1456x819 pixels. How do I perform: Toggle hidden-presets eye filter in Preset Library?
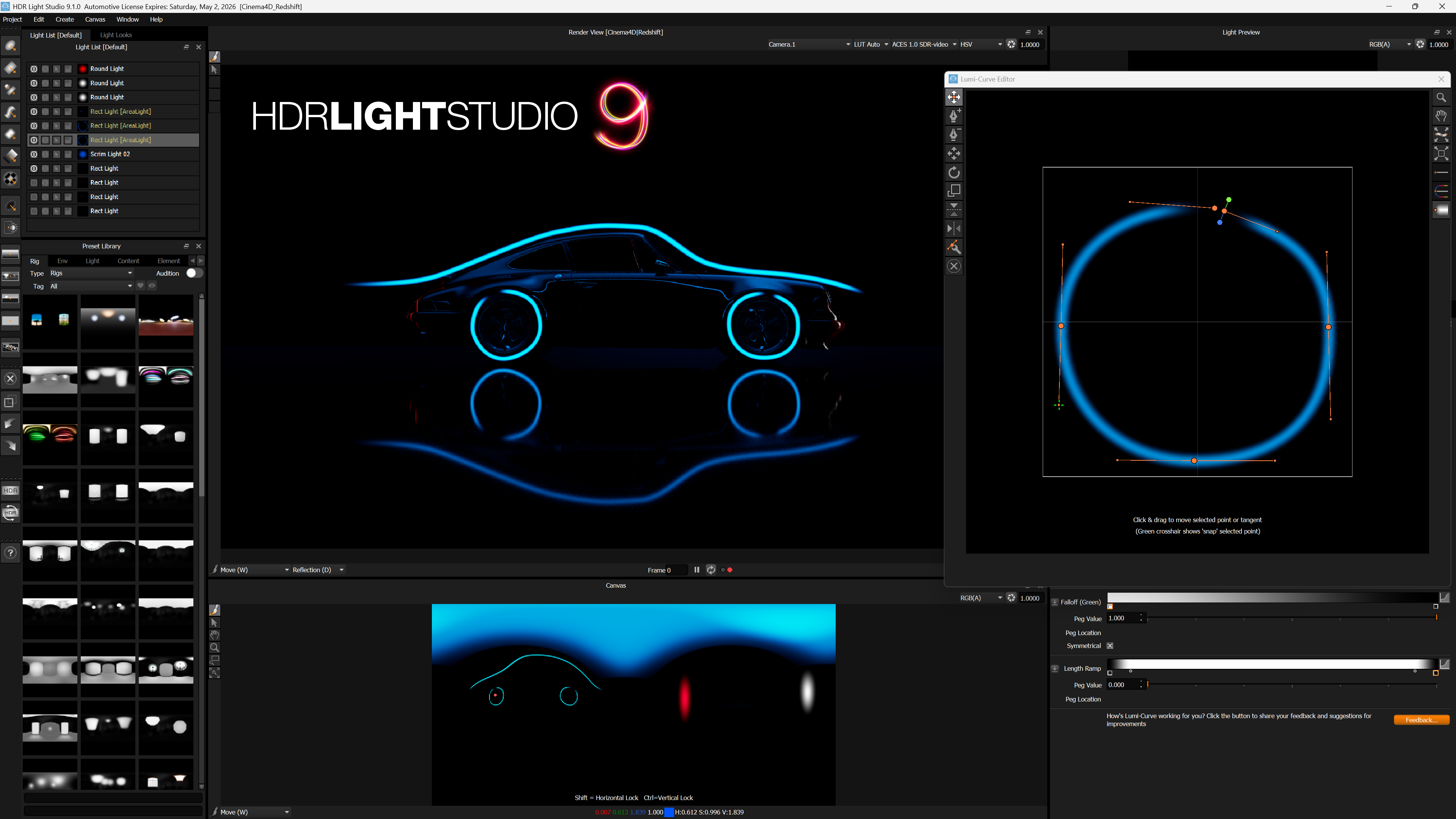pyautogui.click(x=152, y=286)
